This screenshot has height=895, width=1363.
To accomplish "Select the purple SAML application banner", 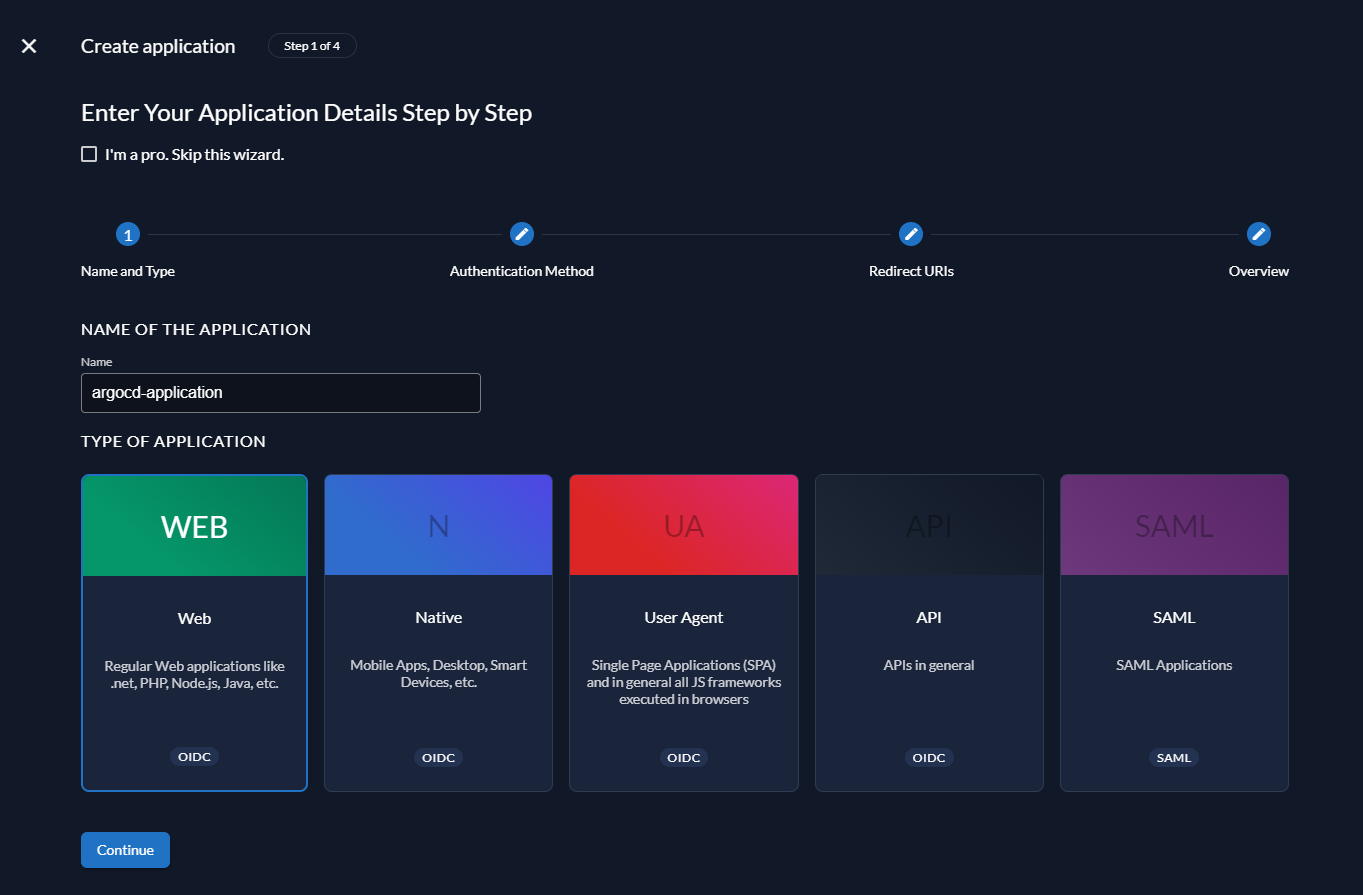I will coord(1174,526).
